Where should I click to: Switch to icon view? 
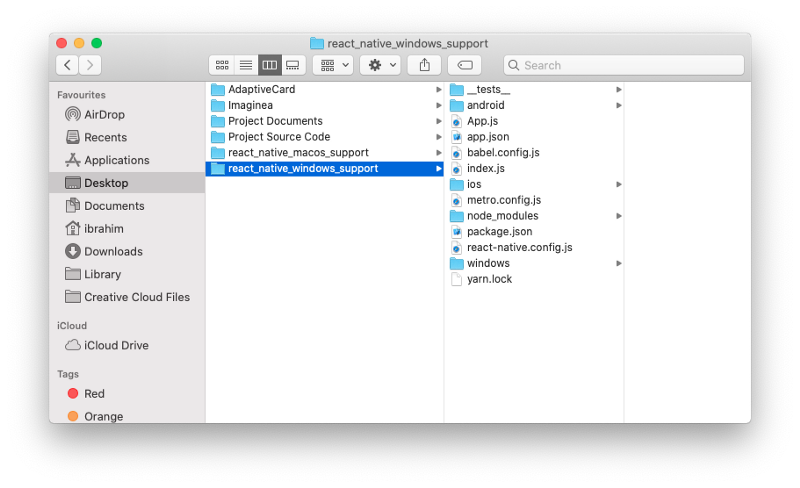click(x=221, y=65)
